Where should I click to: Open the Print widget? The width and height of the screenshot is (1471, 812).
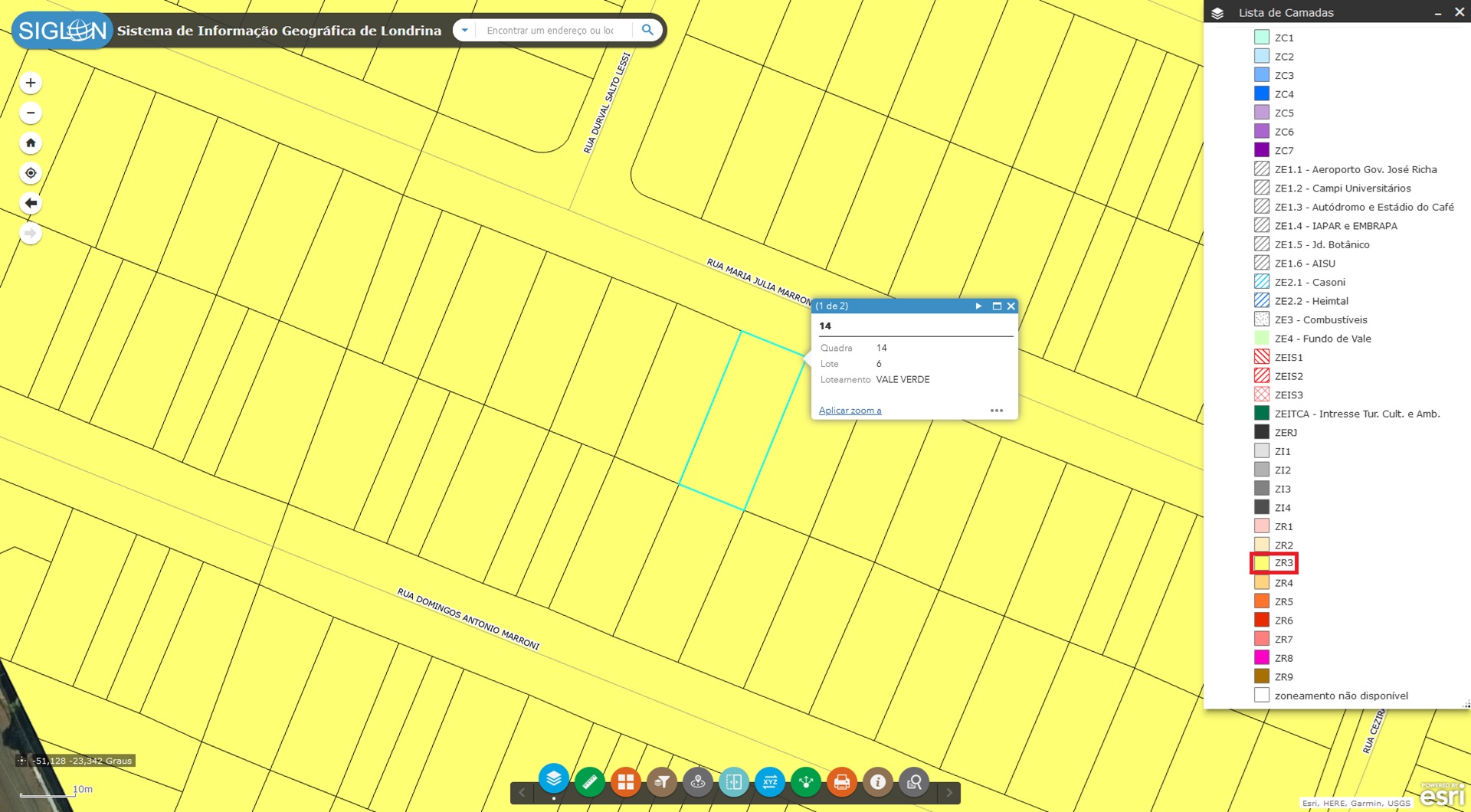[x=842, y=782]
